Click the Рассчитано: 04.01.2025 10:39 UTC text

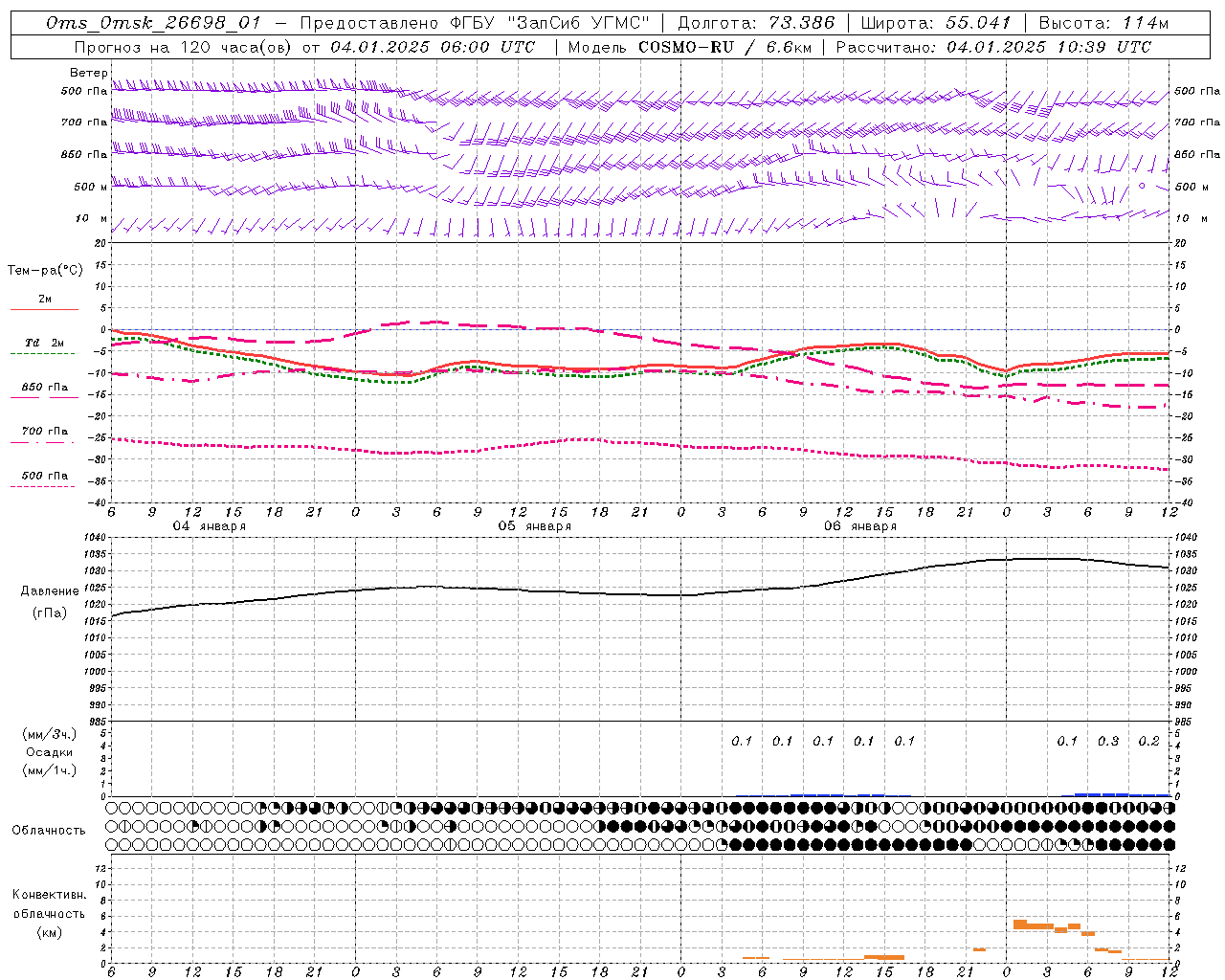(994, 47)
